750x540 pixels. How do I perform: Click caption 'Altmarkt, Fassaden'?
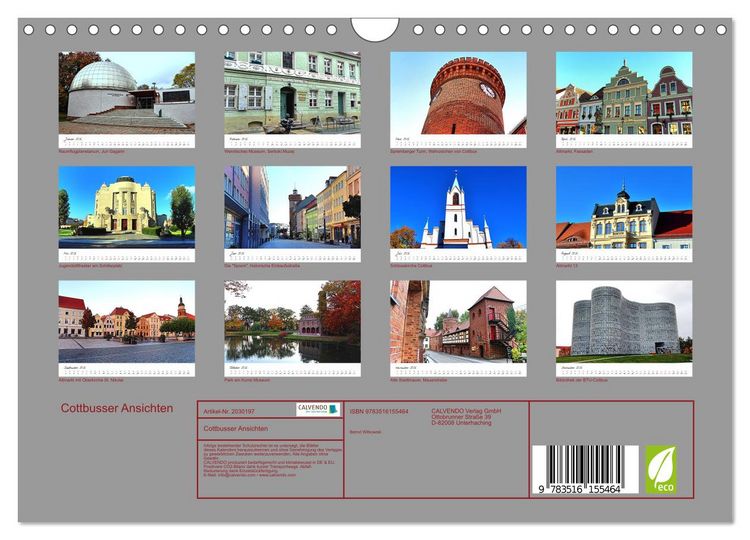point(574,151)
